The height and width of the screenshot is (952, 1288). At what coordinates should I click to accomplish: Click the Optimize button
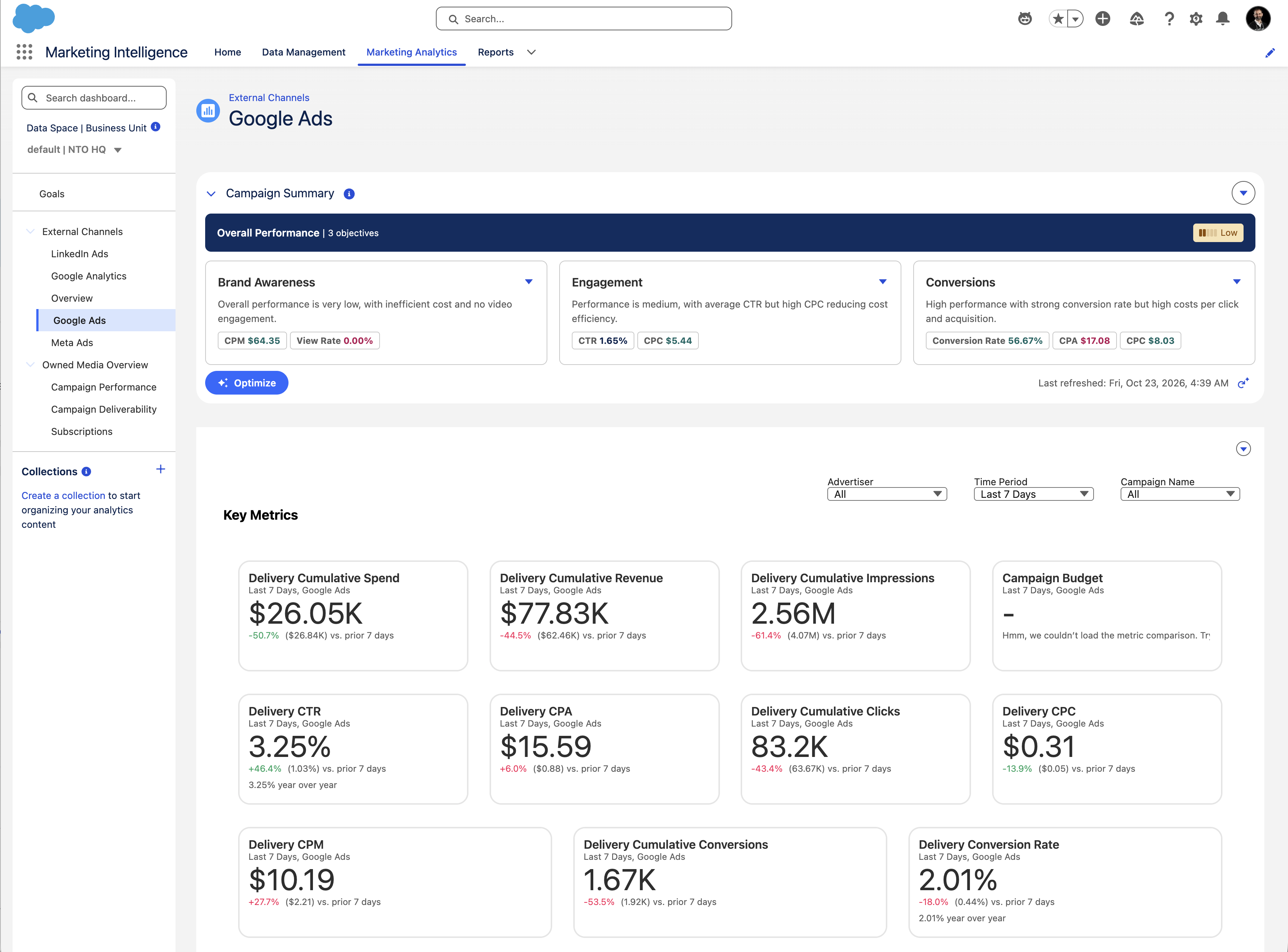pos(246,383)
